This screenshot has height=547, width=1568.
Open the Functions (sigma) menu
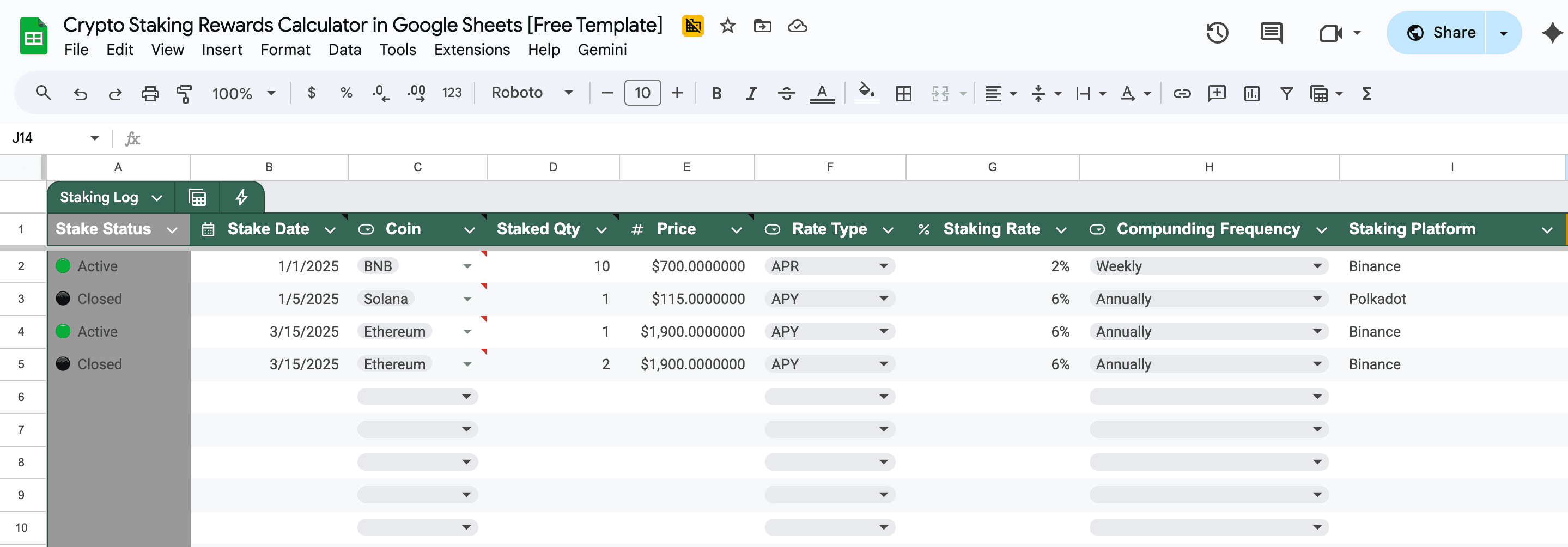pos(1366,93)
